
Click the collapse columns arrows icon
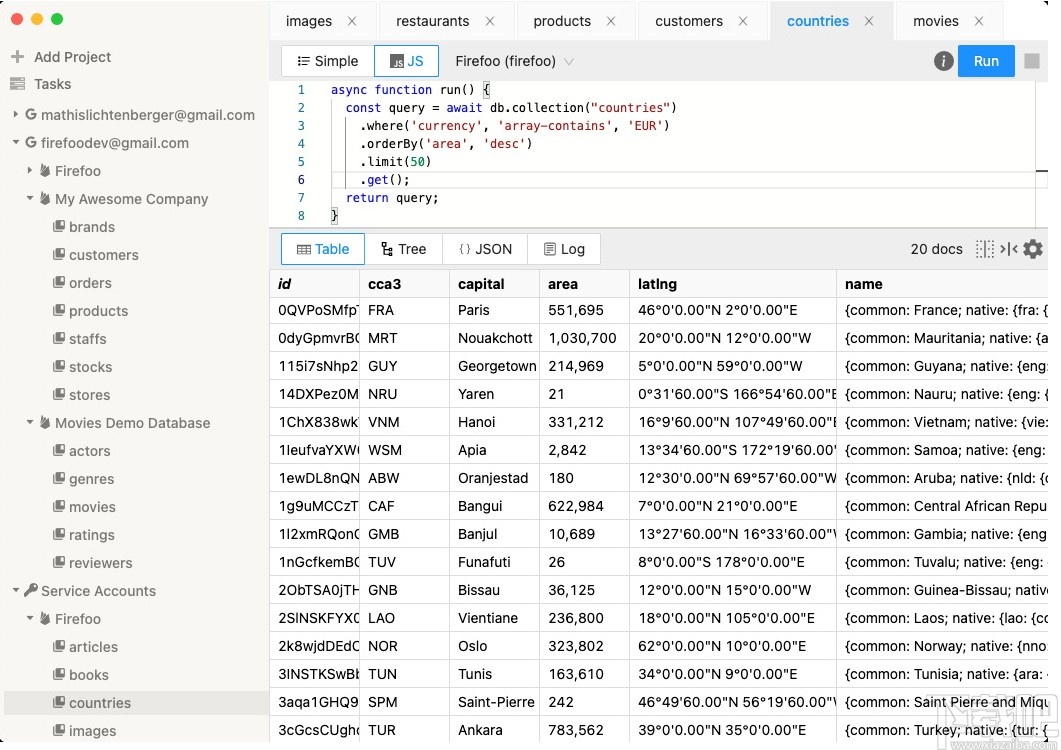coord(1008,249)
